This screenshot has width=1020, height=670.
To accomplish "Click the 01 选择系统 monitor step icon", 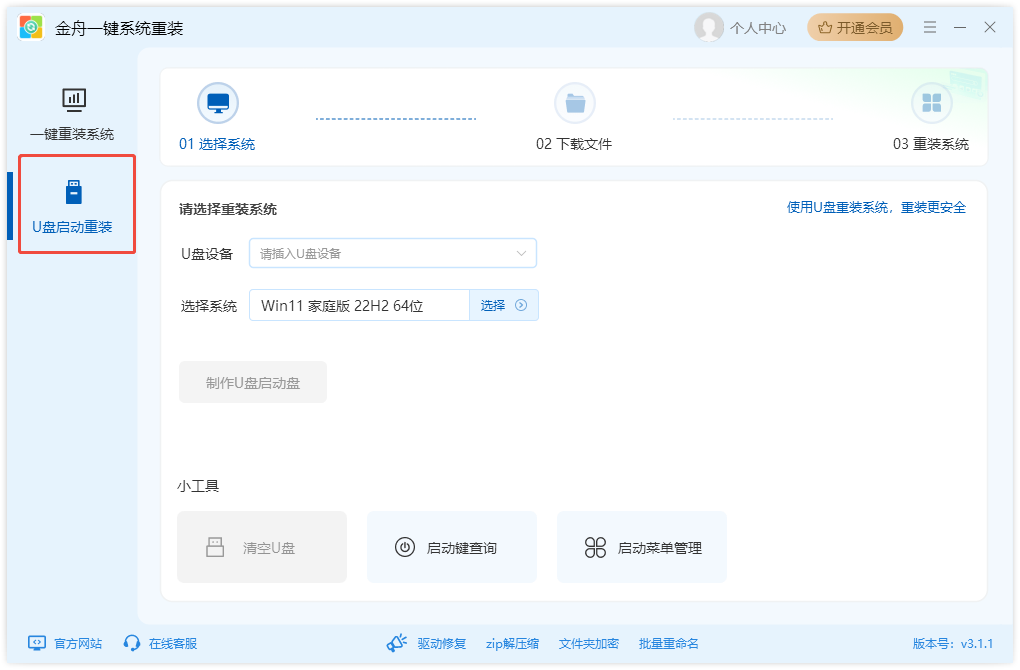I will point(218,103).
